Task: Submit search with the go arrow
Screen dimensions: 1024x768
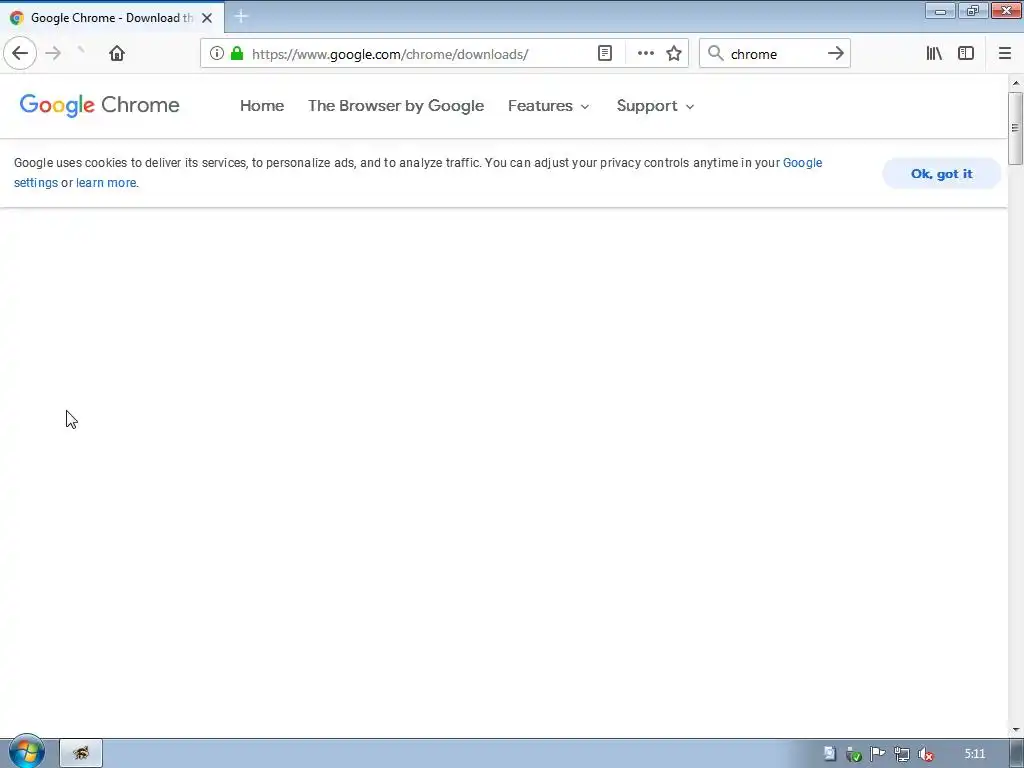Action: [835, 54]
